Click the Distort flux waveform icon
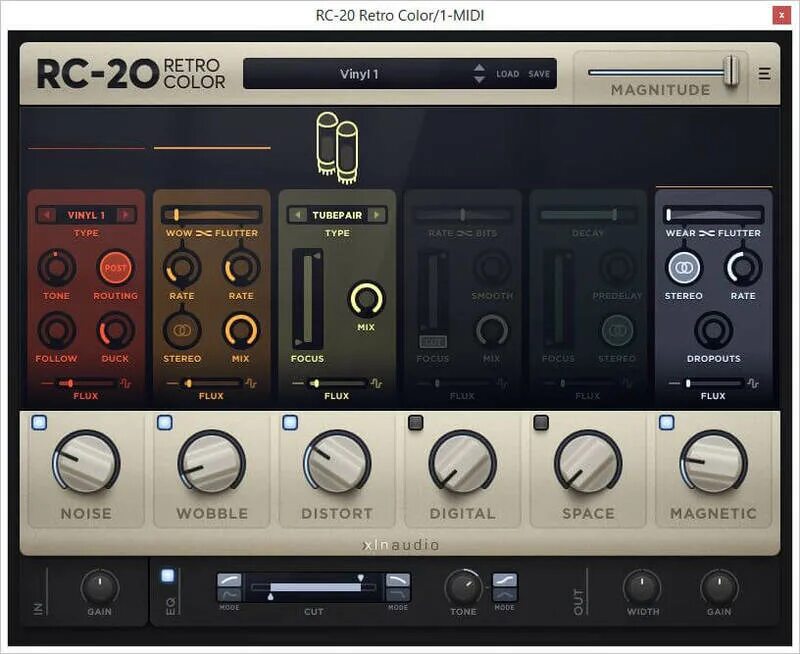The image size is (800, 654). point(376,383)
